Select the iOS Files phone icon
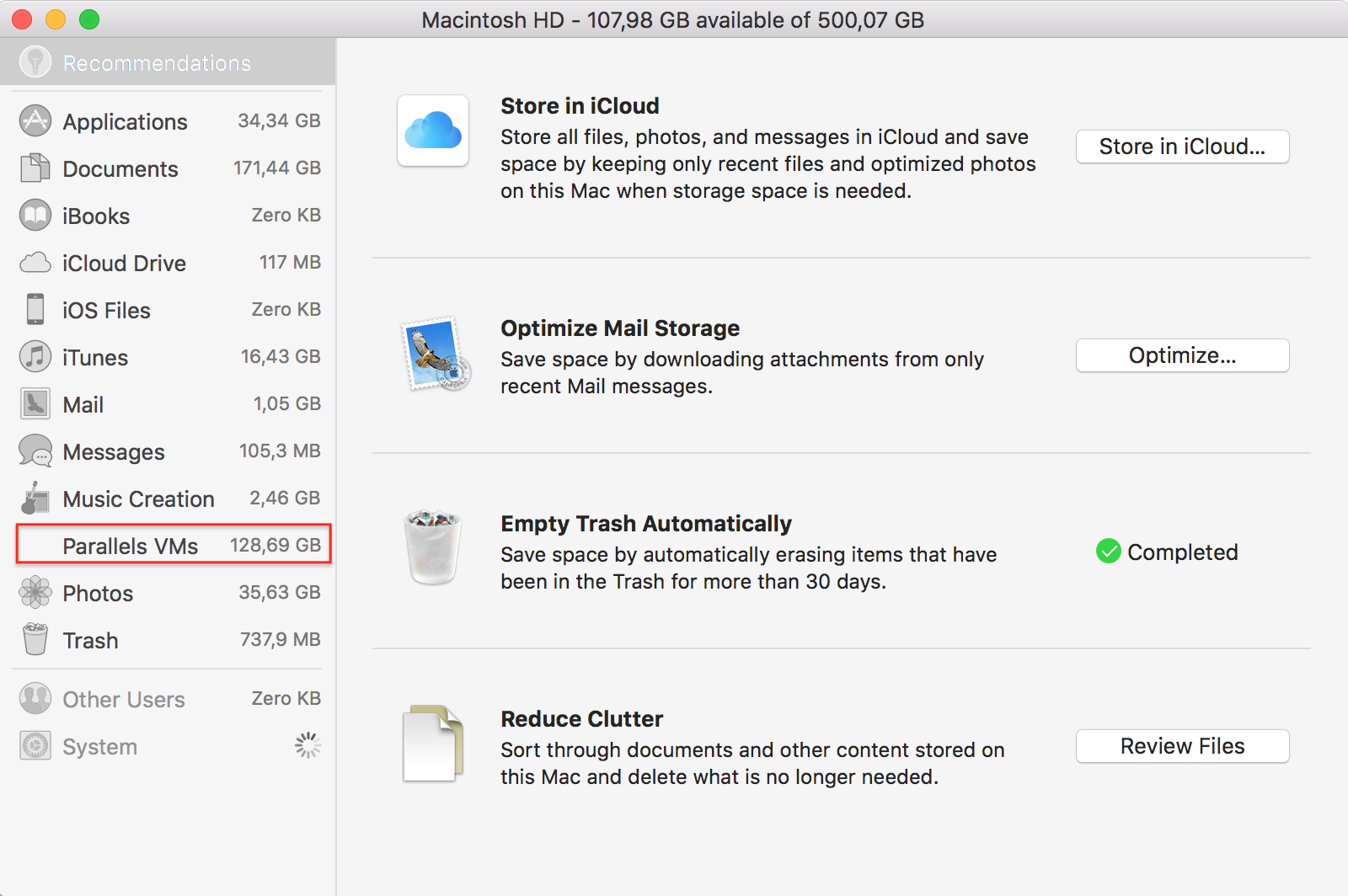 (35, 310)
